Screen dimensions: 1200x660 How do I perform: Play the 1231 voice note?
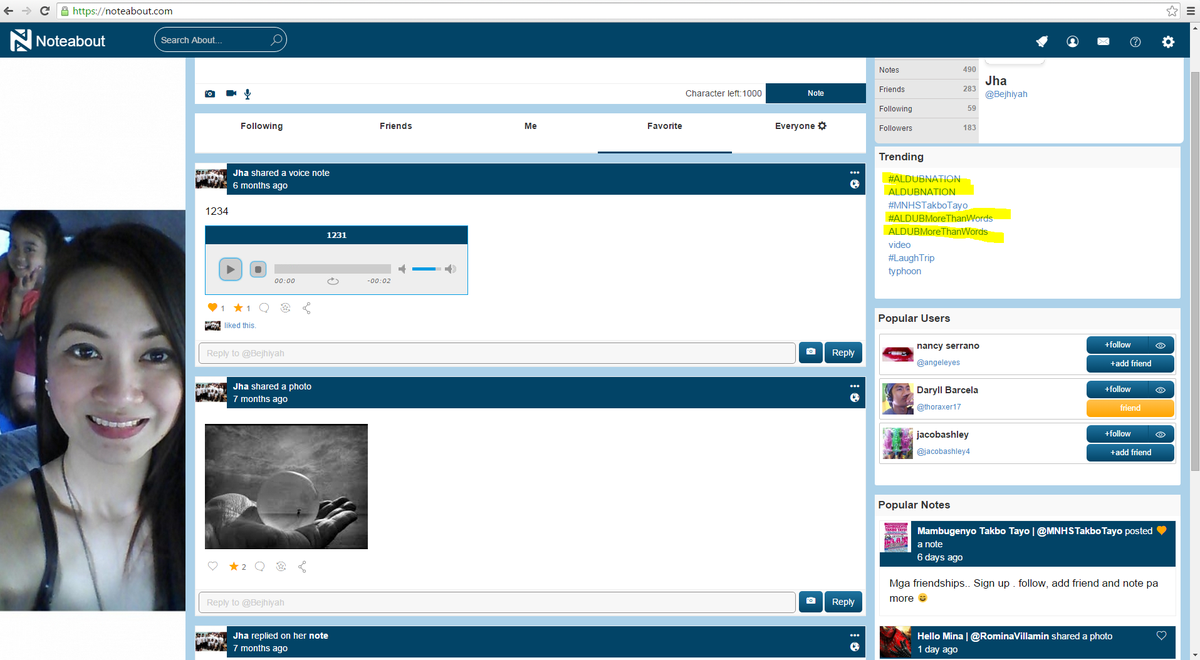(230, 269)
